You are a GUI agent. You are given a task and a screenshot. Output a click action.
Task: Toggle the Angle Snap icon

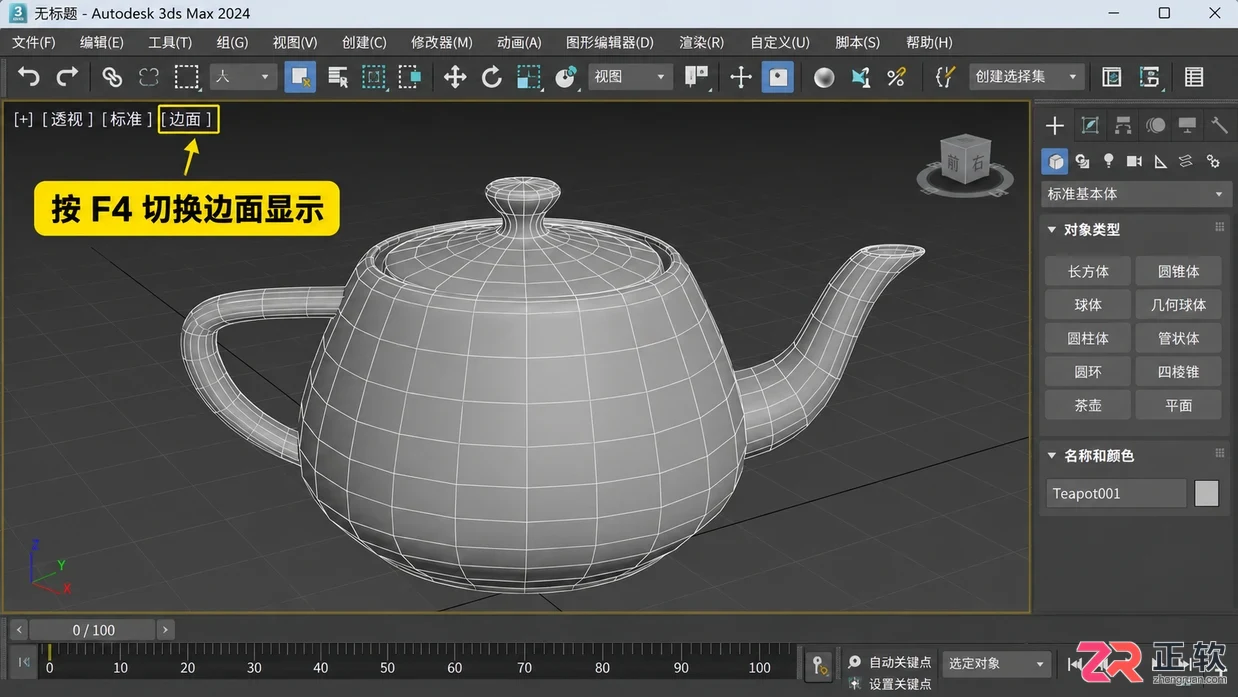pyautogui.click(x=861, y=77)
